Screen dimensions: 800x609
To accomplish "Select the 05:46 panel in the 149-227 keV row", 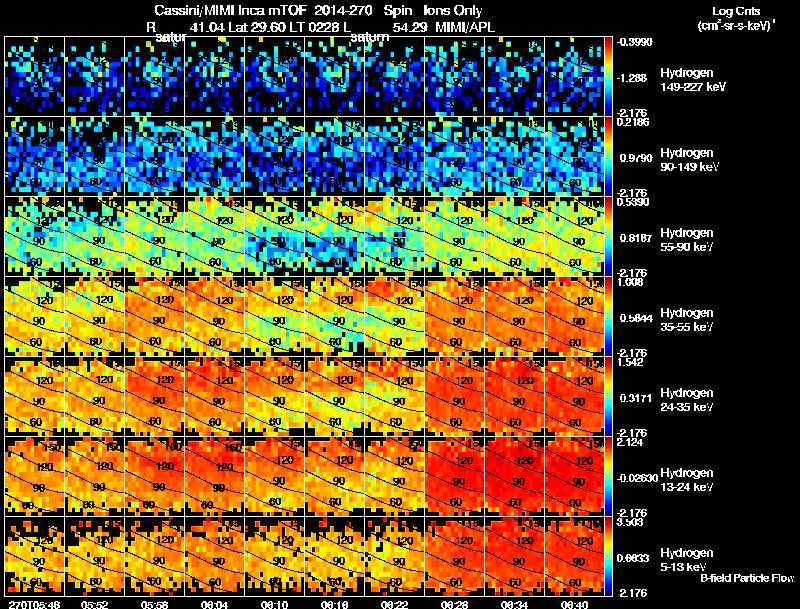I will pyautogui.click(x=34, y=76).
